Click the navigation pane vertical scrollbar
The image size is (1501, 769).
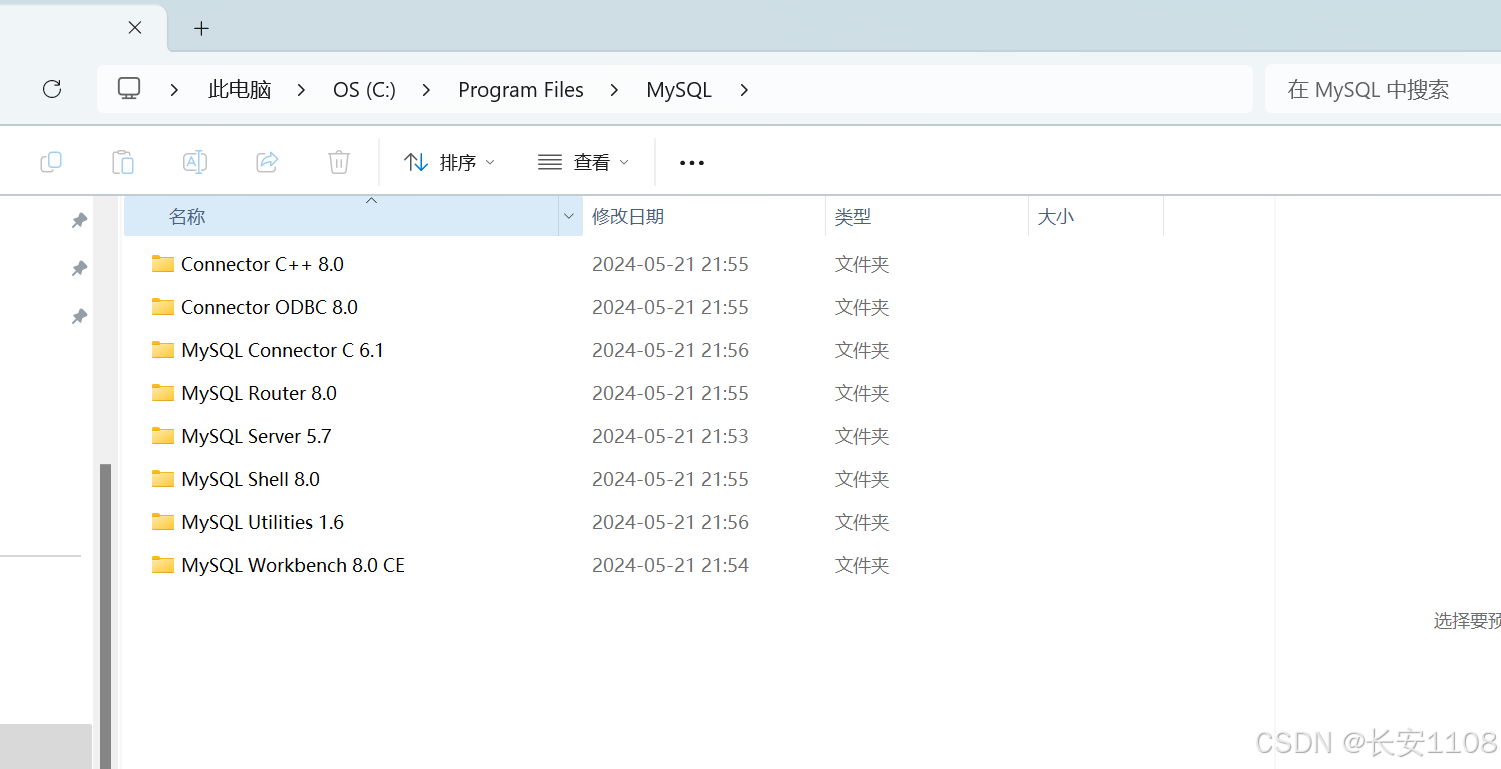click(105, 615)
